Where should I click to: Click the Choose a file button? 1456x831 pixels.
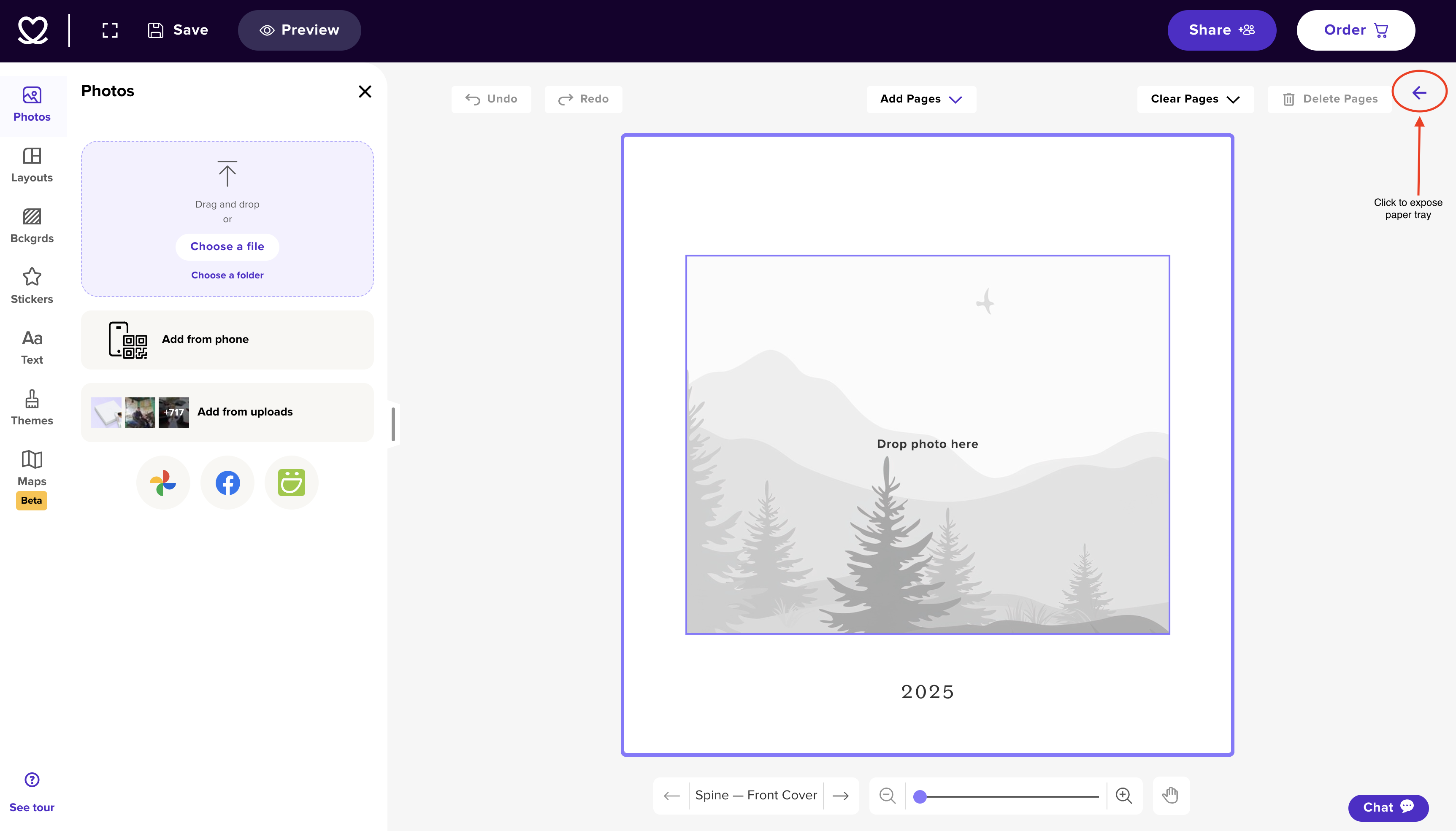227,247
